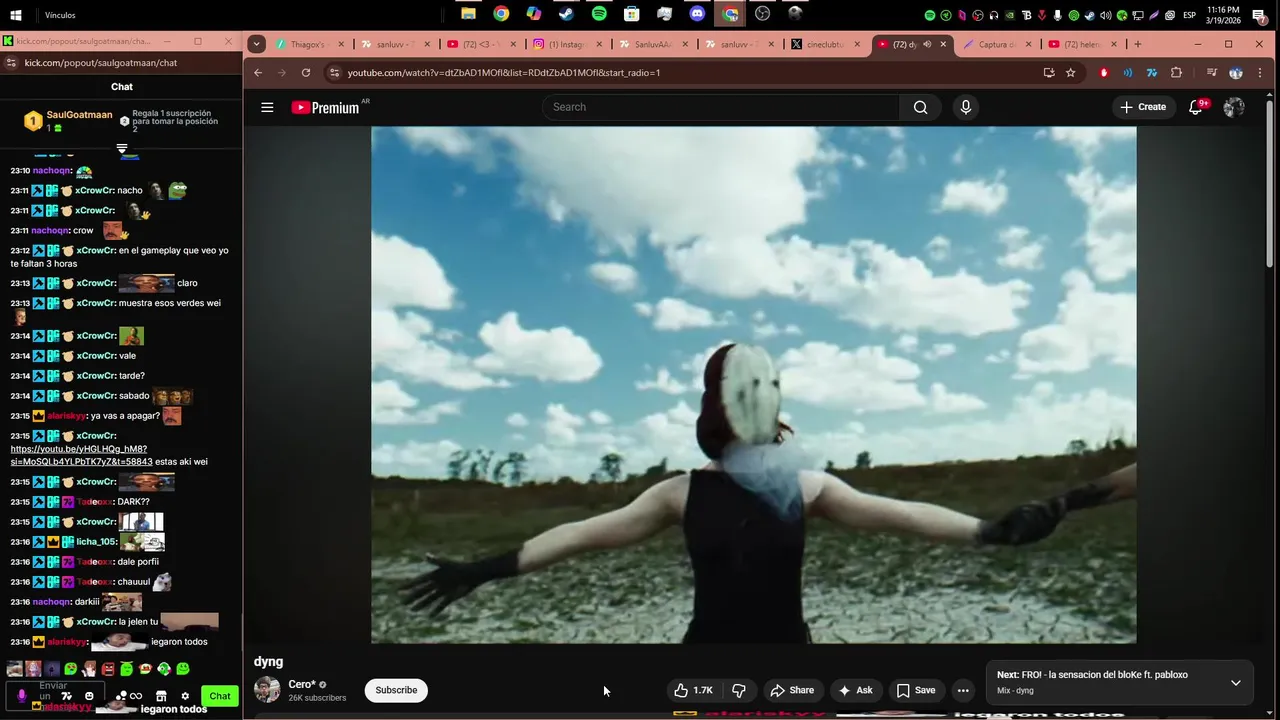1280x720 pixels.
Task: Open a new Chrome tab
Action: 1137,44
